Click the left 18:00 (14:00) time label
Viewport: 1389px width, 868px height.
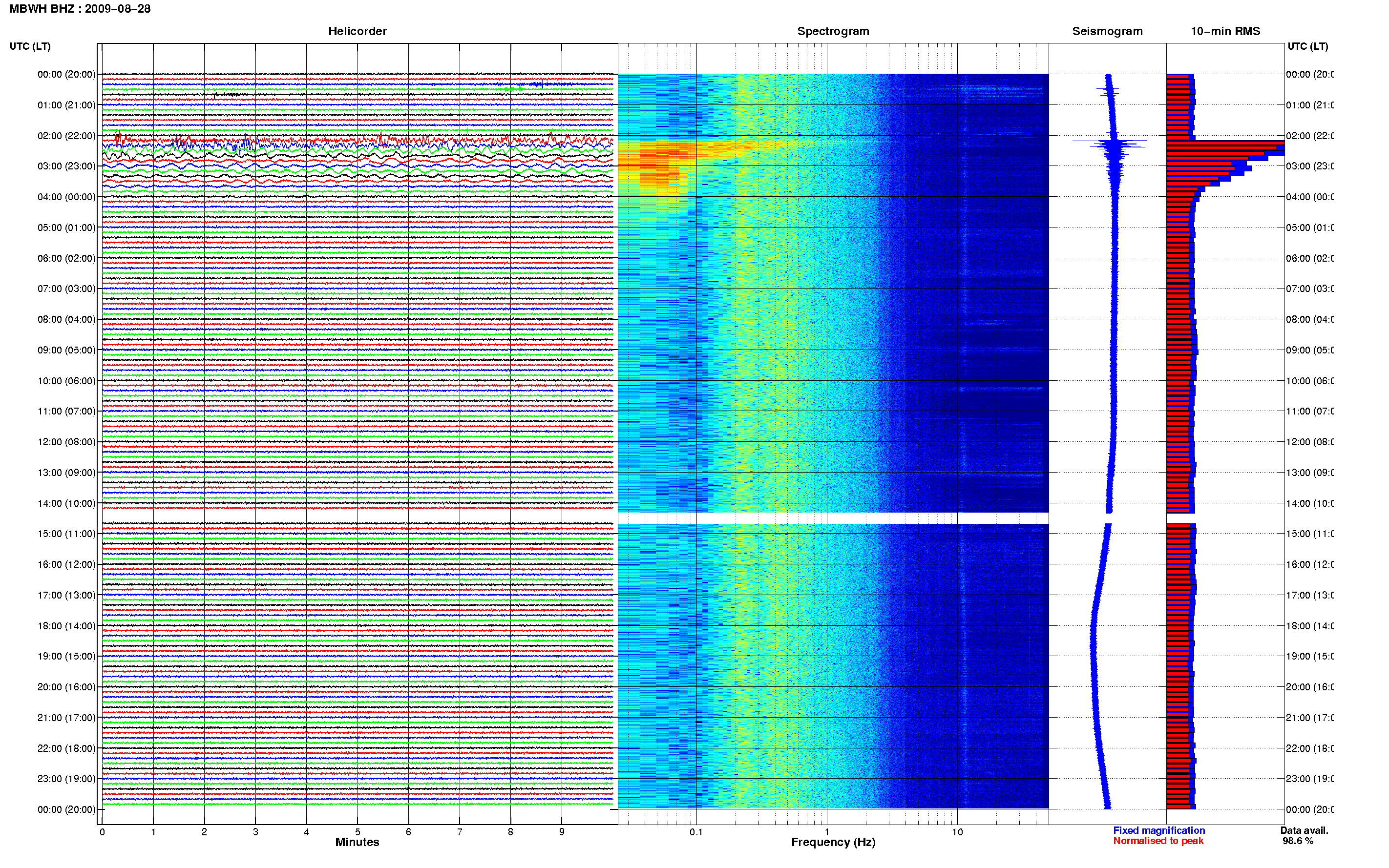[x=66, y=626]
